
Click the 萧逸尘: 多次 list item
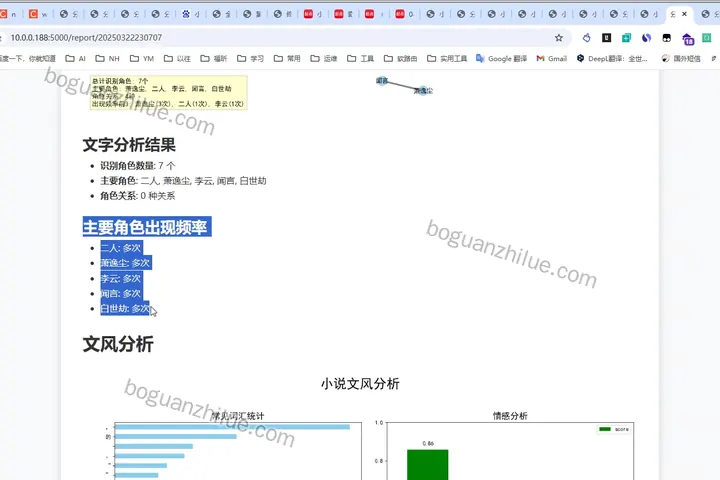(126, 263)
